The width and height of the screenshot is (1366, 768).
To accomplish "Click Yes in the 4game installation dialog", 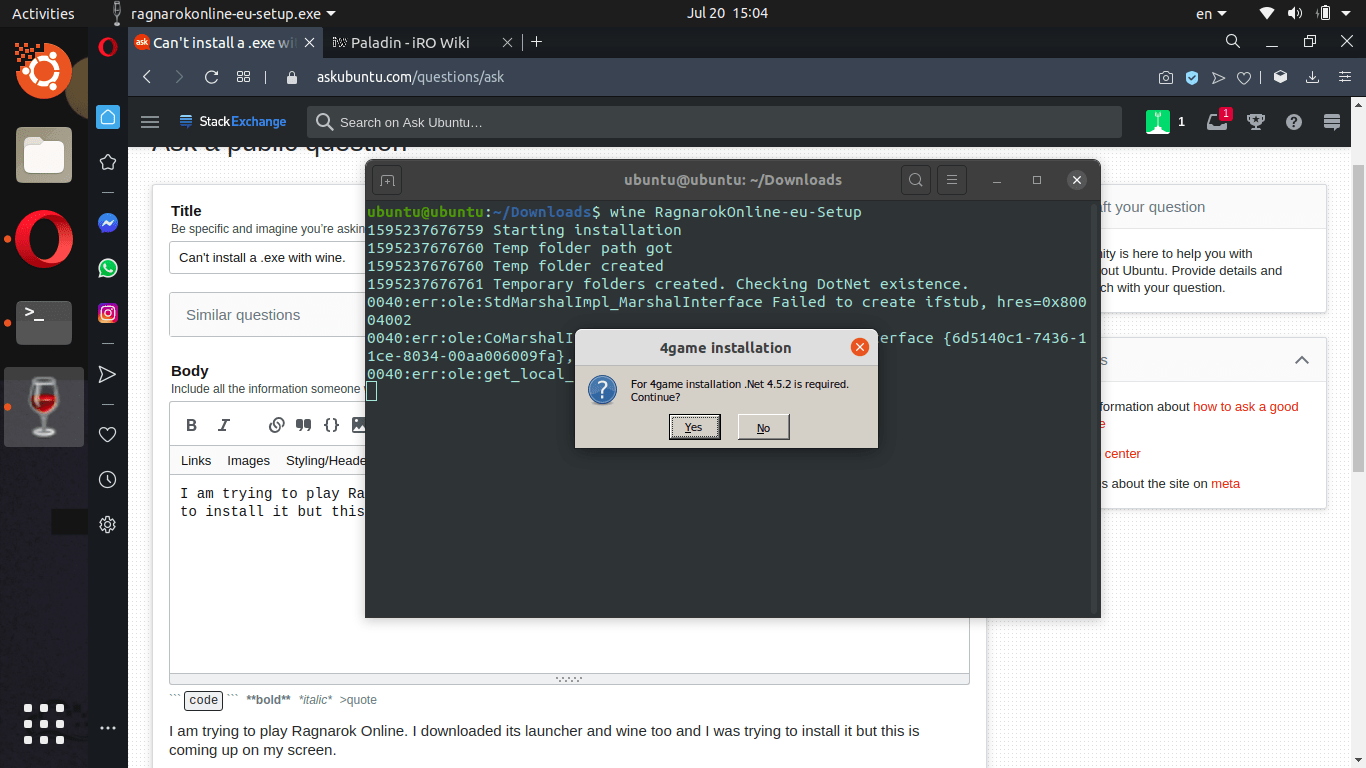I will [694, 427].
